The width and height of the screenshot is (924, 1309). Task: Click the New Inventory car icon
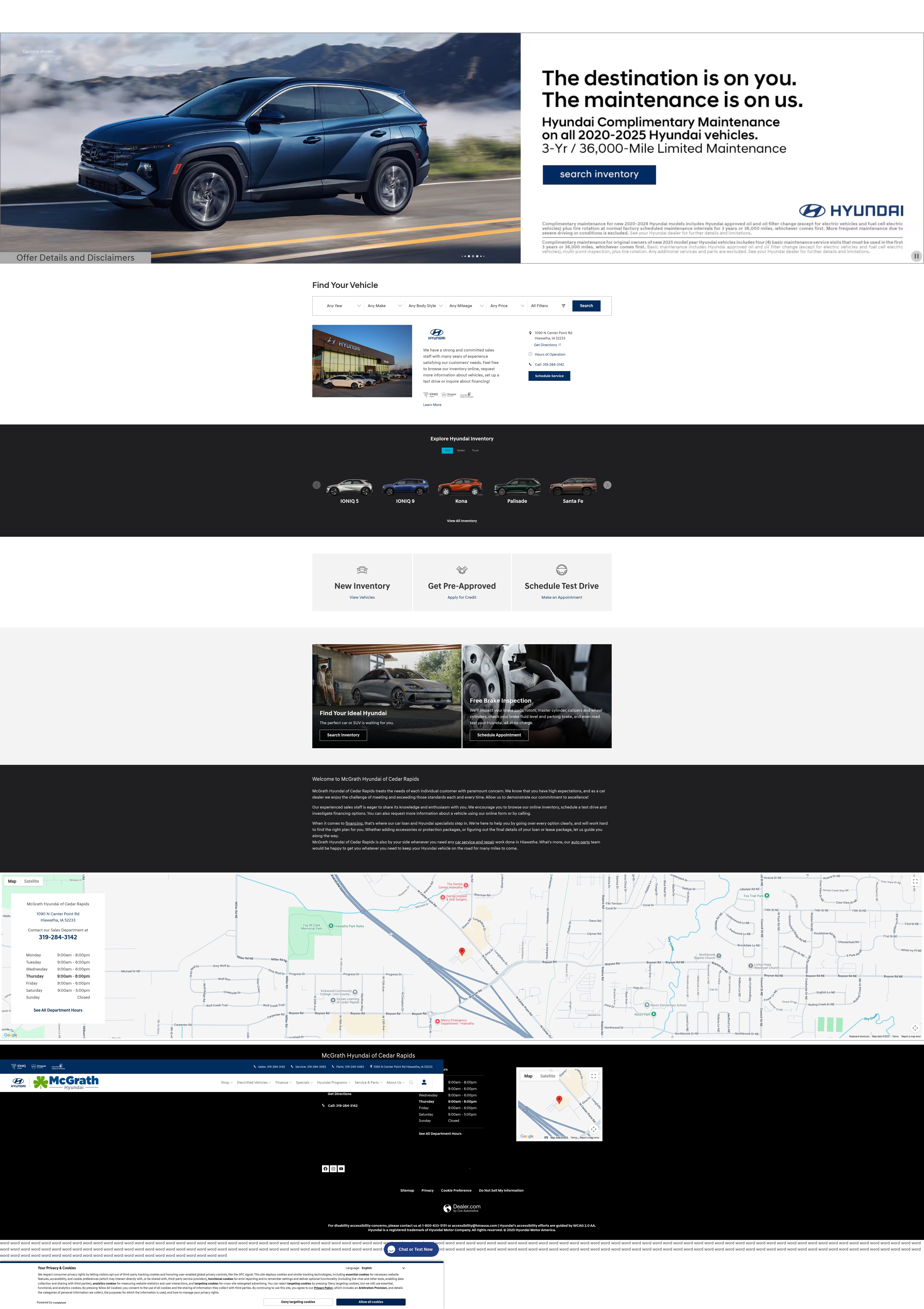(x=362, y=570)
